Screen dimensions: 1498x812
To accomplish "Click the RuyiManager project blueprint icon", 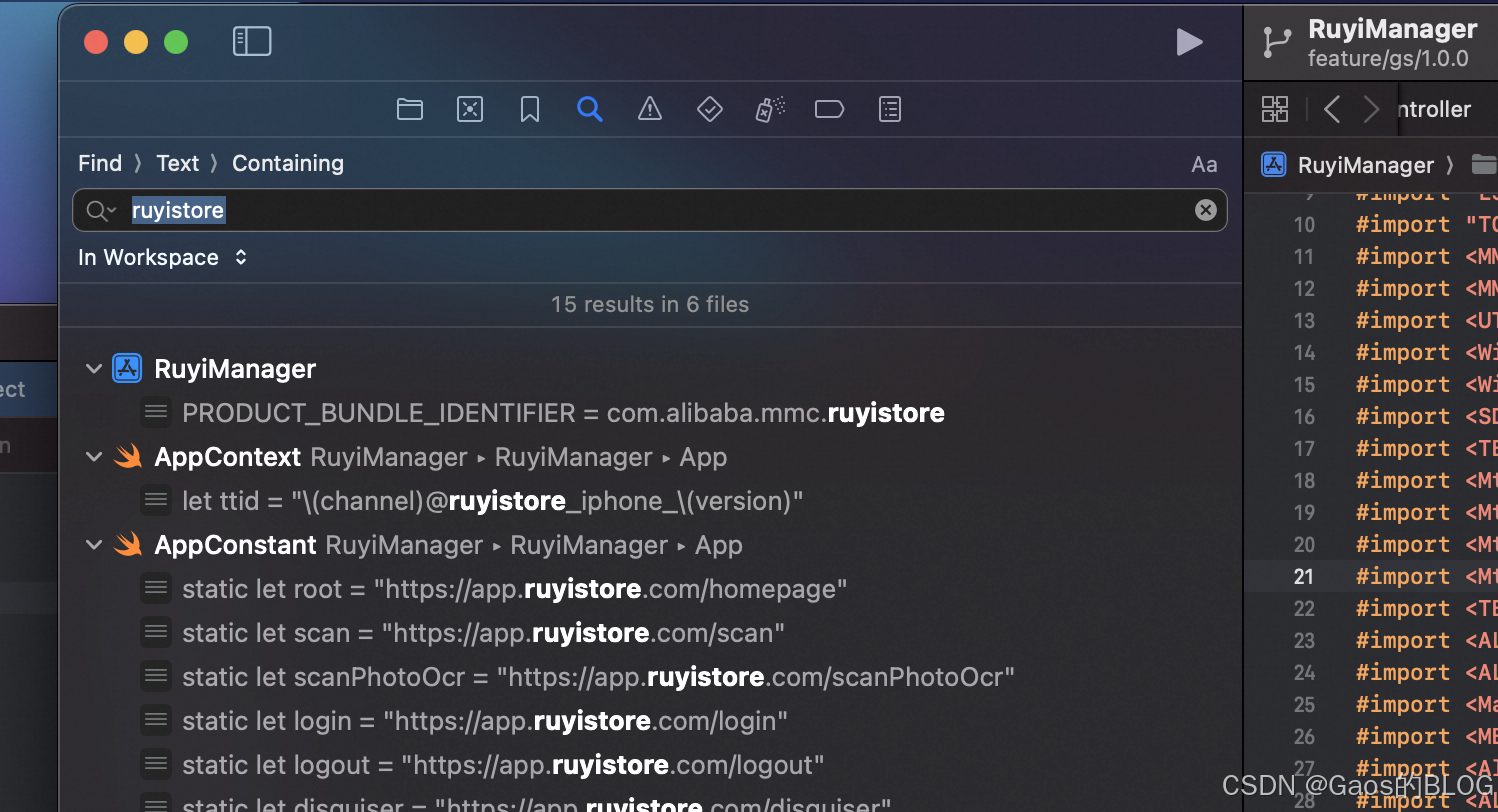I will tap(127, 369).
